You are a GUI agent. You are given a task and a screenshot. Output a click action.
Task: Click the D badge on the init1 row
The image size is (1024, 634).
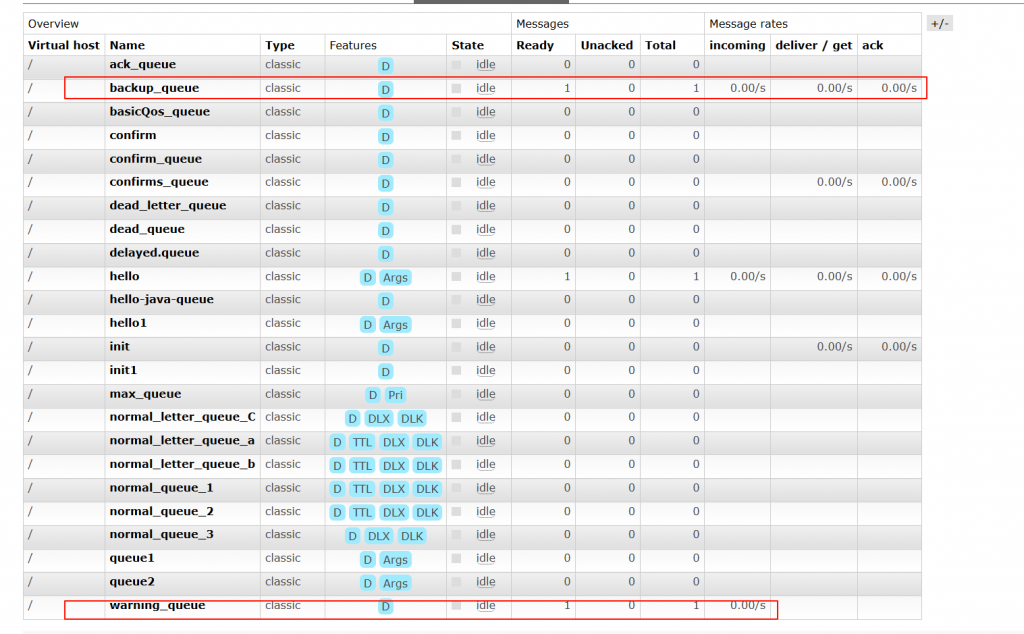click(385, 372)
